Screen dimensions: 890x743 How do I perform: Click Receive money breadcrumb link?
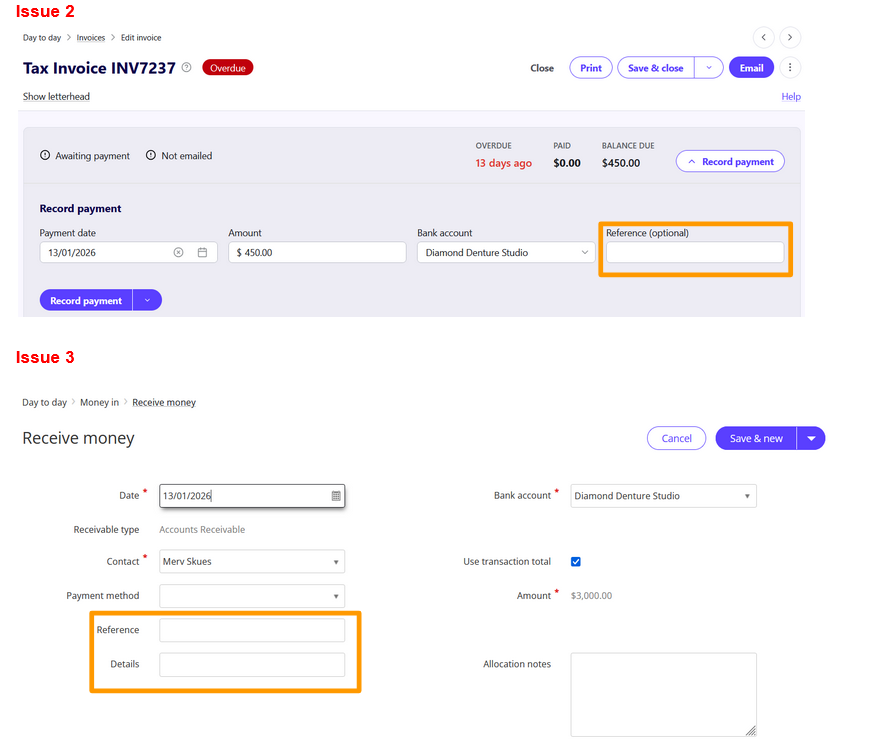point(164,402)
